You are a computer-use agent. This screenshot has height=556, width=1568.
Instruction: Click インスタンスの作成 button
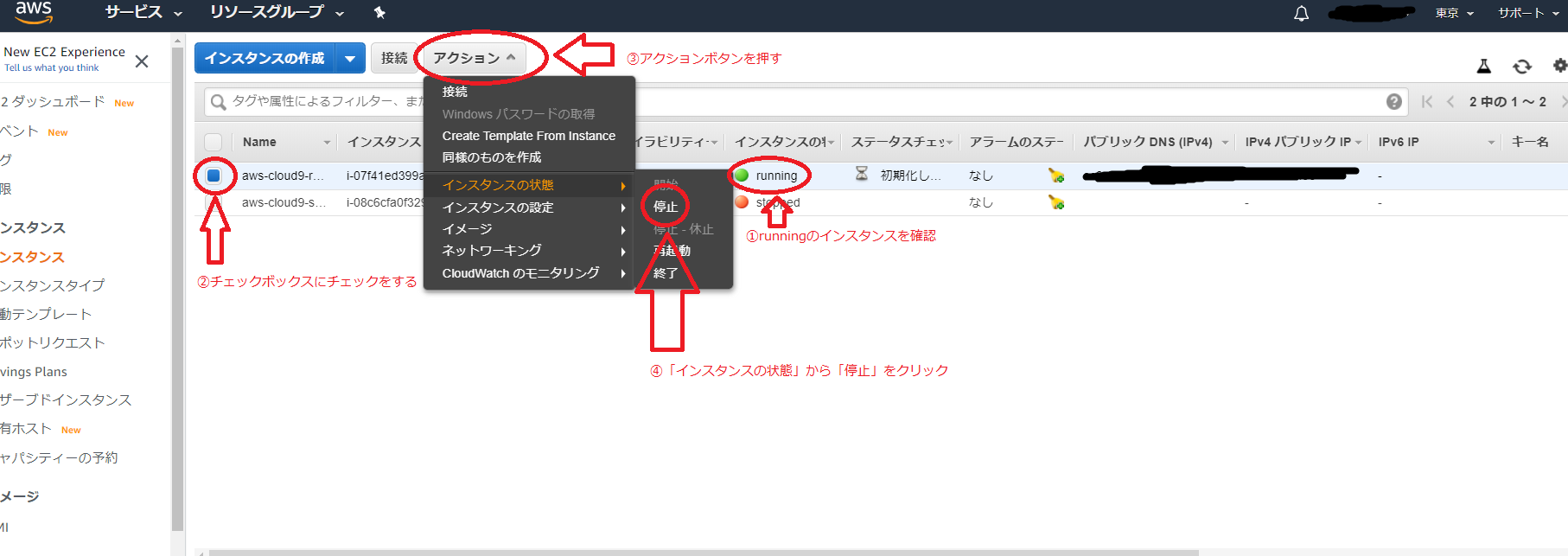[x=265, y=58]
